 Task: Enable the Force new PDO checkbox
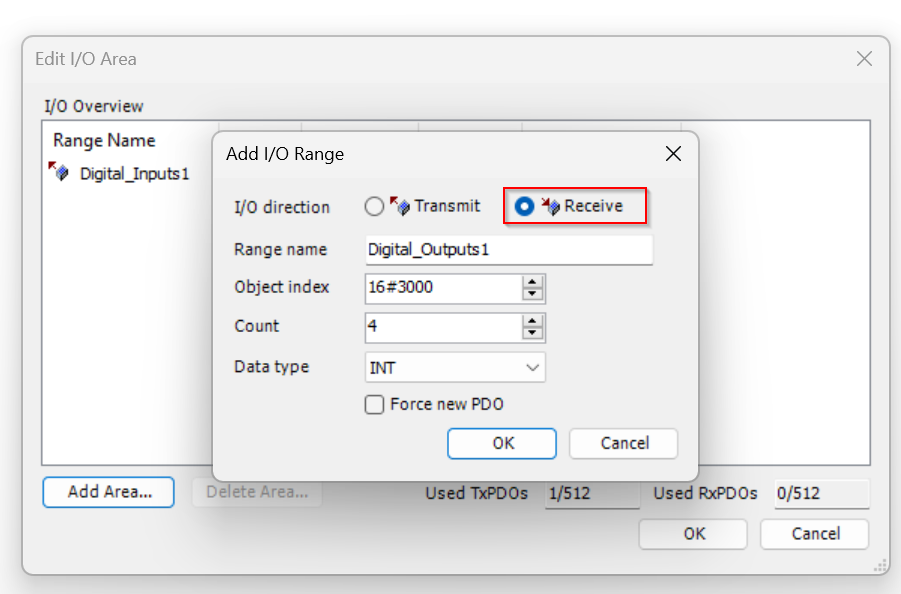pos(374,404)
